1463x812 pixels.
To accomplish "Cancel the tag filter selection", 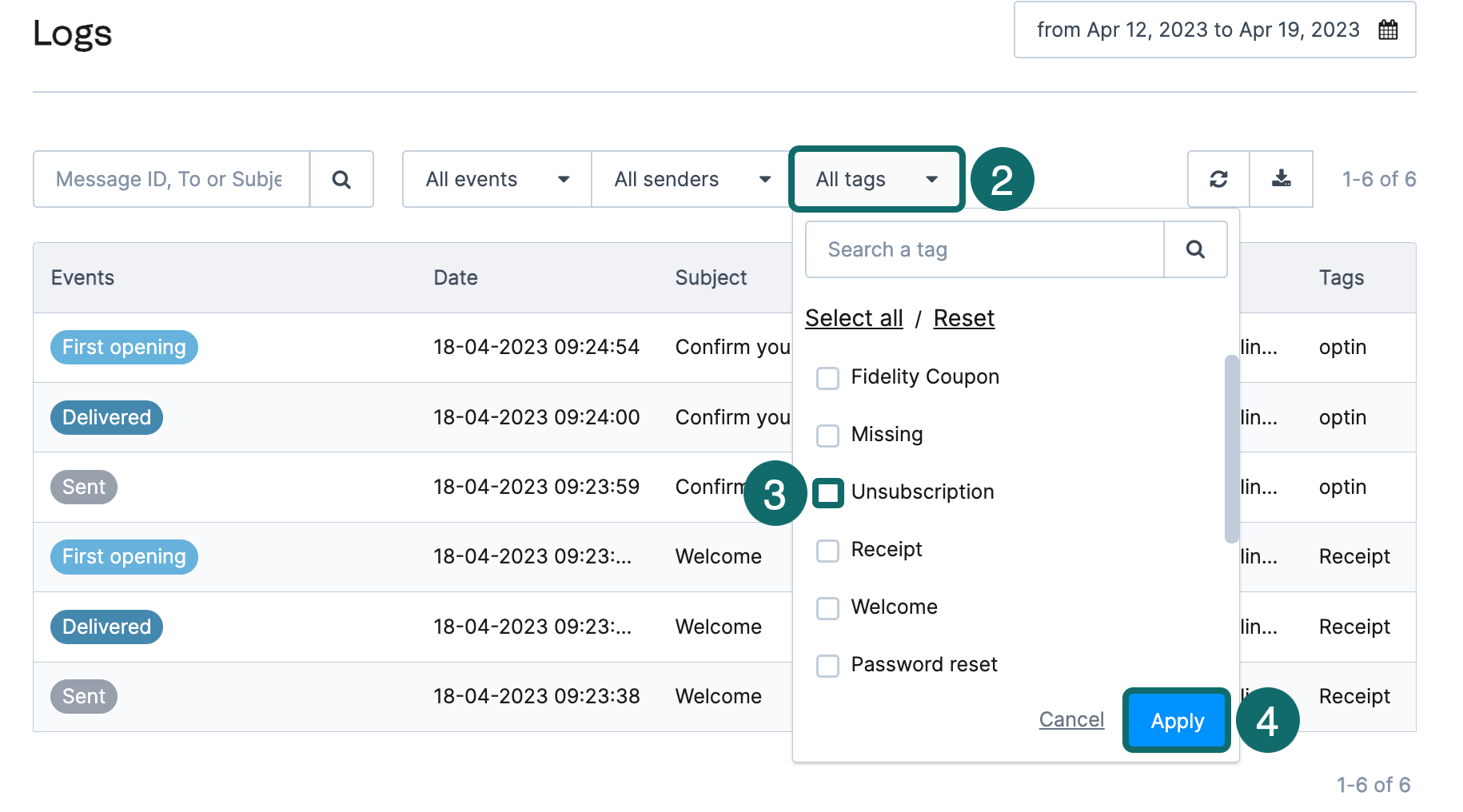I will point(1071,720).
